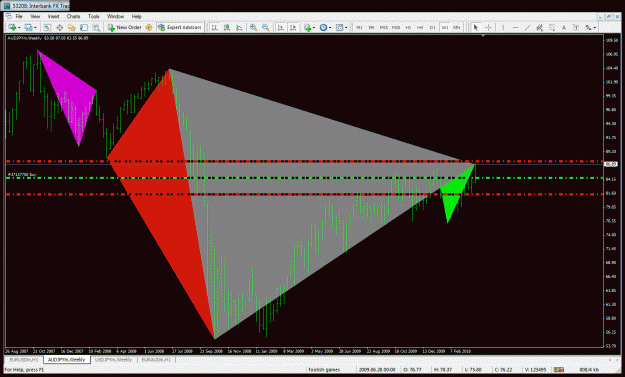
Task: Click the '808/4 kb' traffic indicator
Action: (589, 370)
